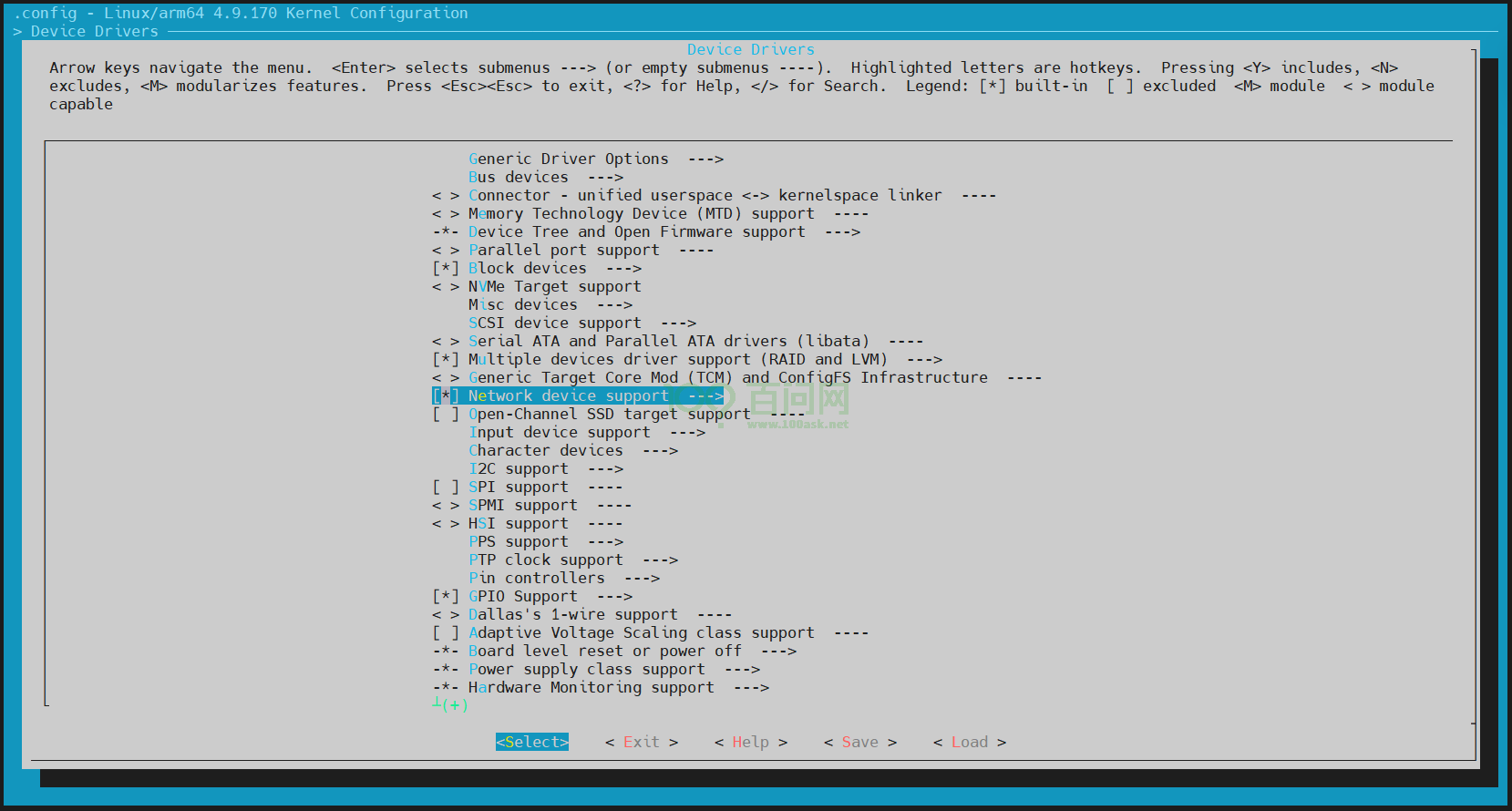This screenshot has height=811, width=1512.
Task: Enable Adaptive Voltage Scaling class support checkbox
Action: coord(446,632)
